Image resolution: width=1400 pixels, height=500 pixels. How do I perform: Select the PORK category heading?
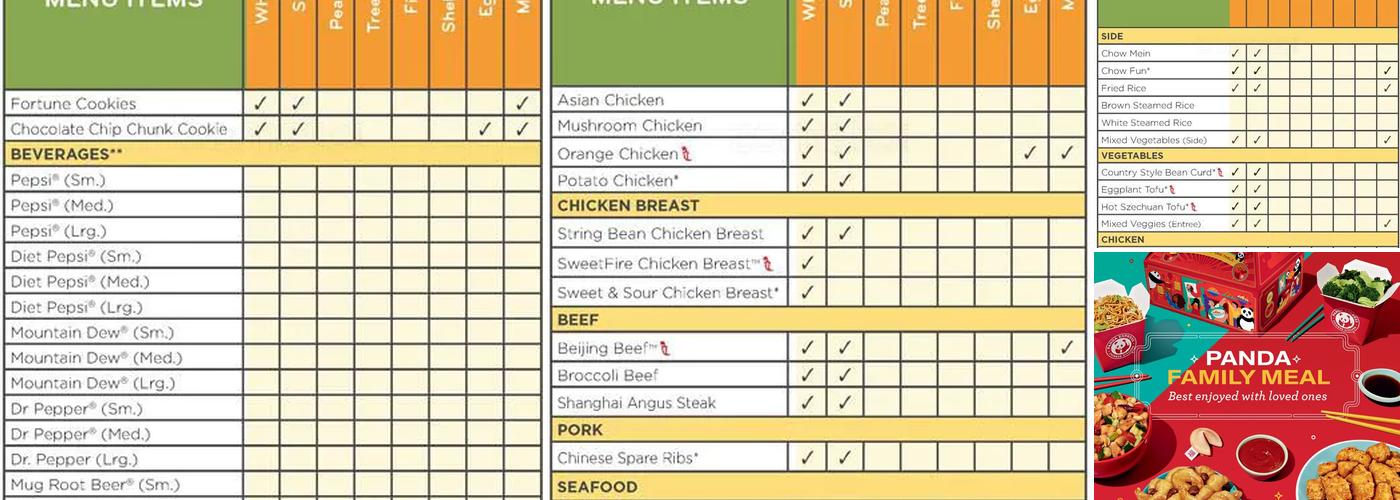580,430
